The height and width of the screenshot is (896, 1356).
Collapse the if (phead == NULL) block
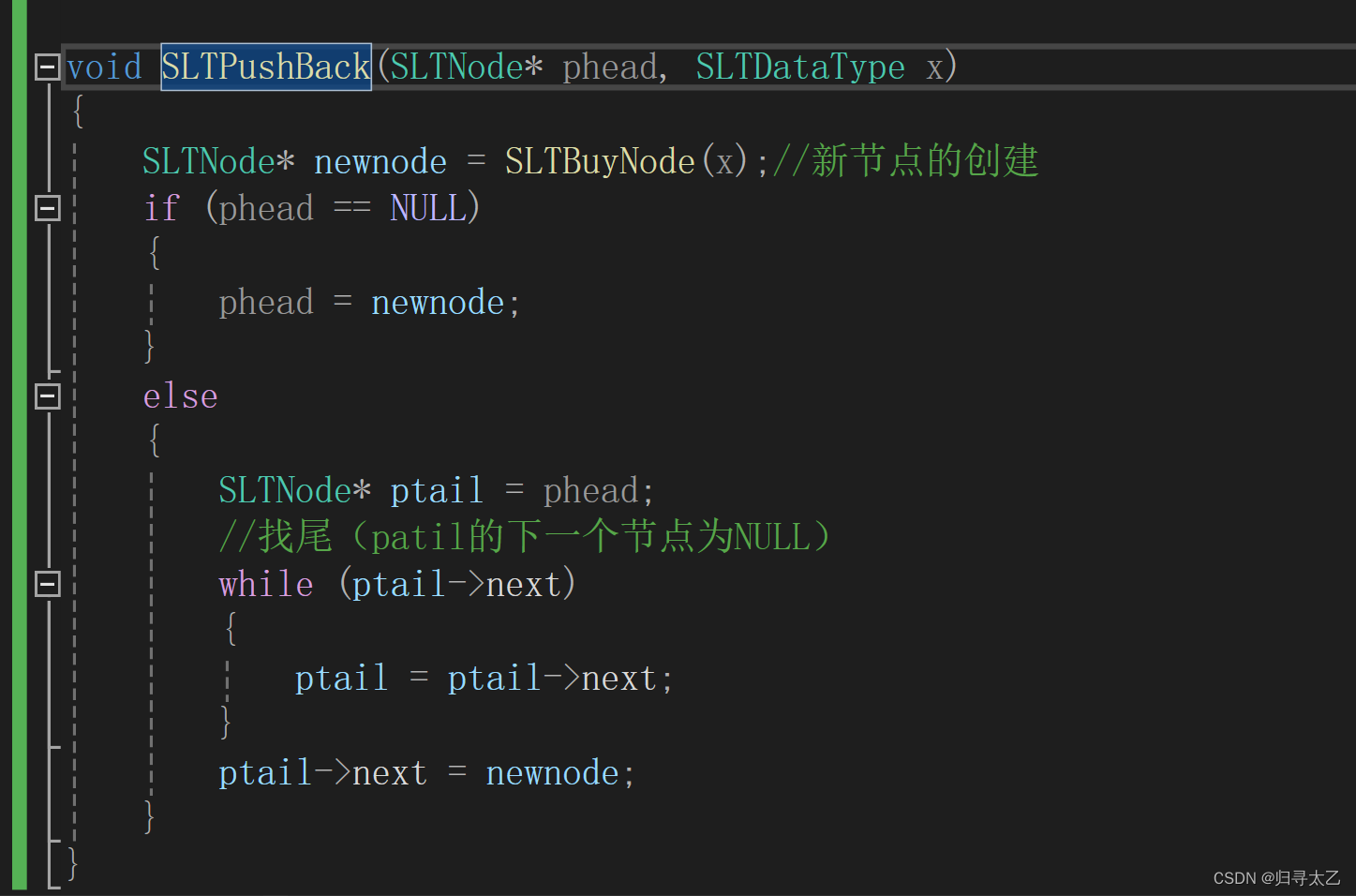tap(47, 208)
